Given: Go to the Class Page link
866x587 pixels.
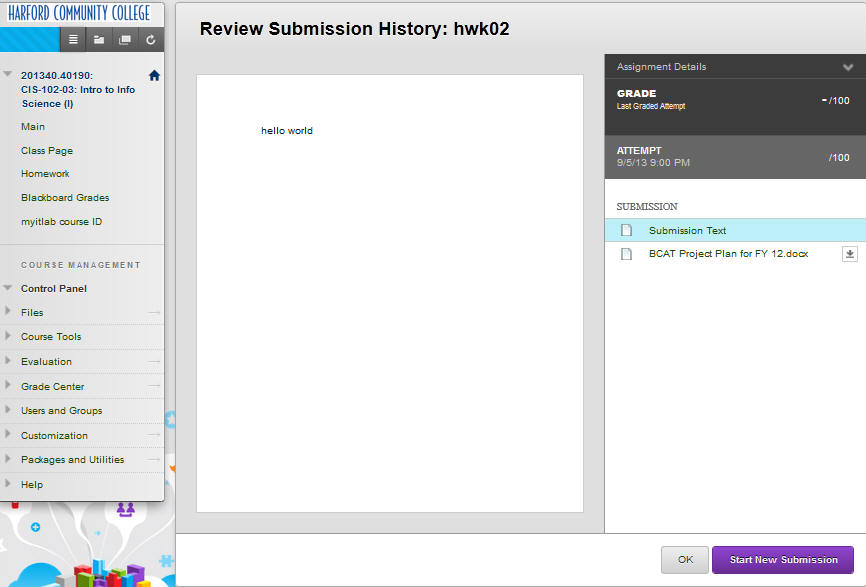Looking at the screenshot, I should 47,151.
